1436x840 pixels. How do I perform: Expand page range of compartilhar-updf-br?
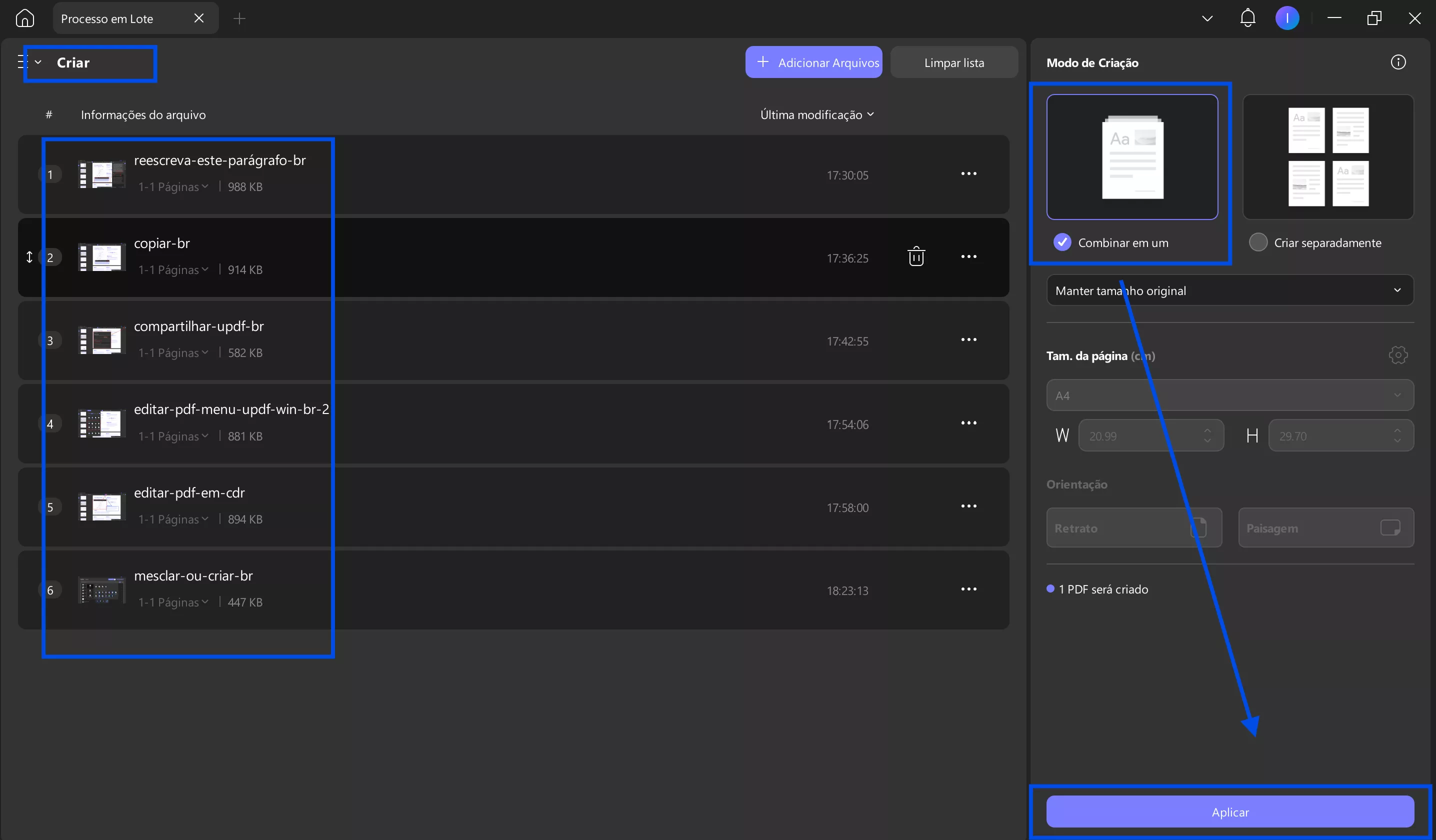tap(173, 353)
